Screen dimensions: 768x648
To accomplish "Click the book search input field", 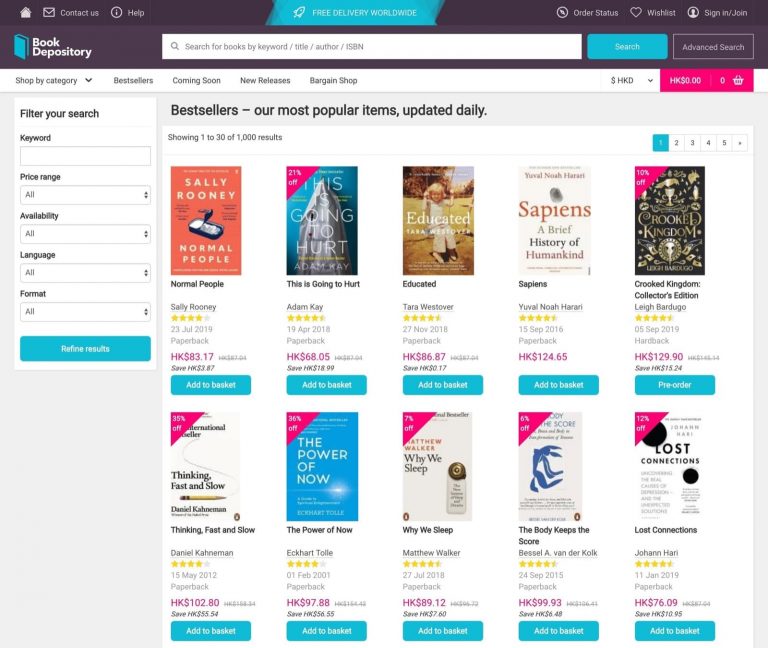I will click(372, 47).
